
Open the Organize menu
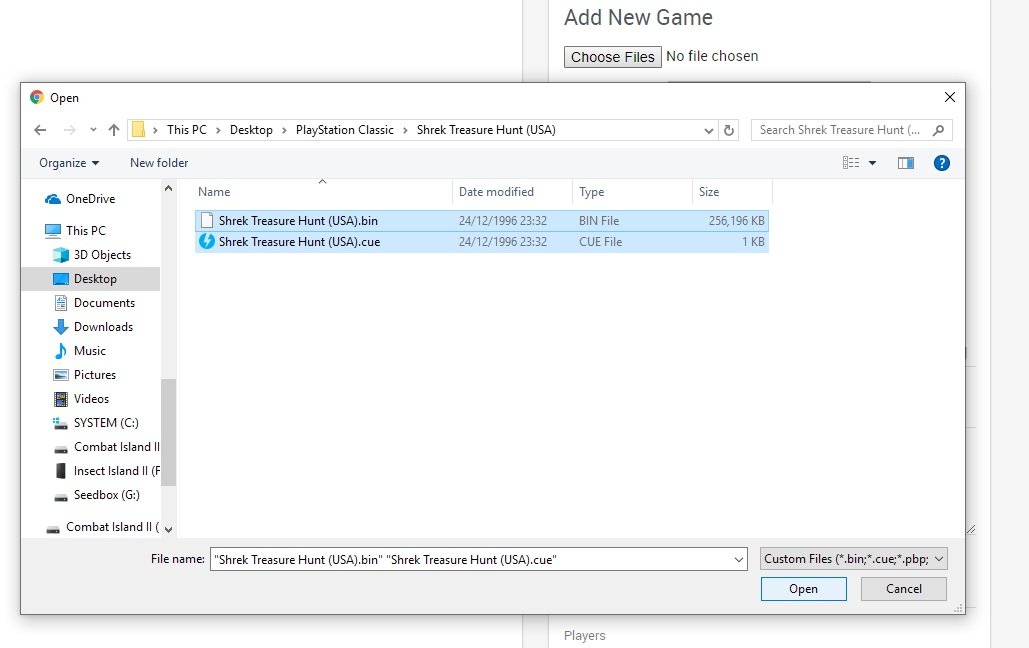(x=69, y=163)
